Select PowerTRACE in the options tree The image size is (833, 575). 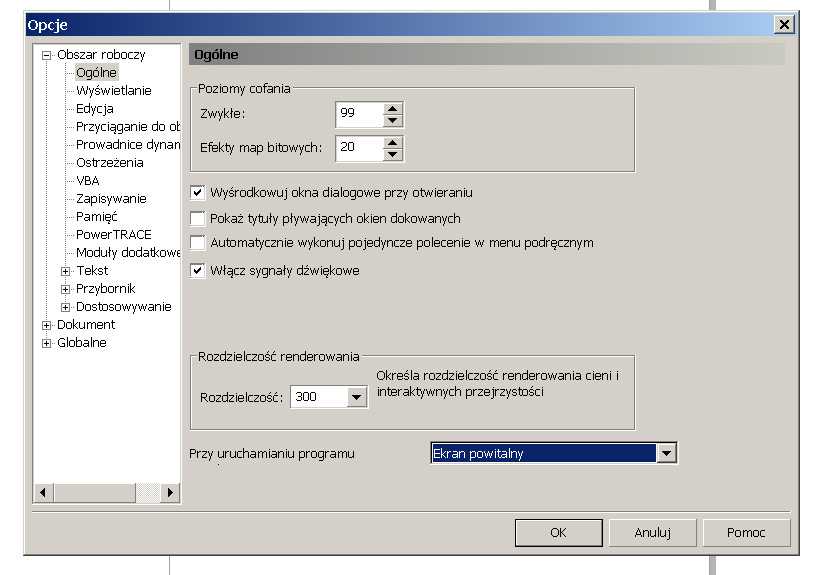point(114,235)
